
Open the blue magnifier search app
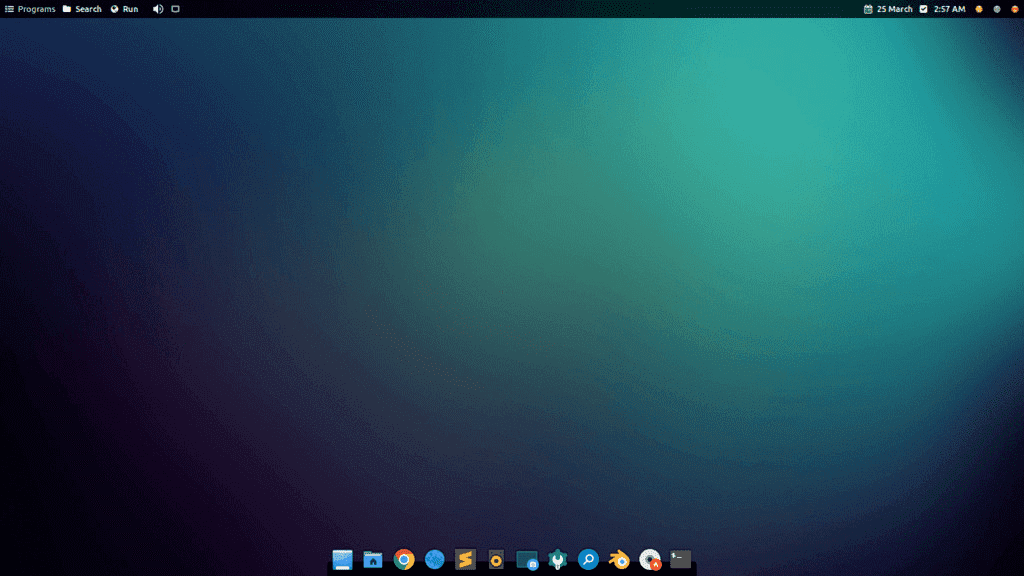point(588,560)
